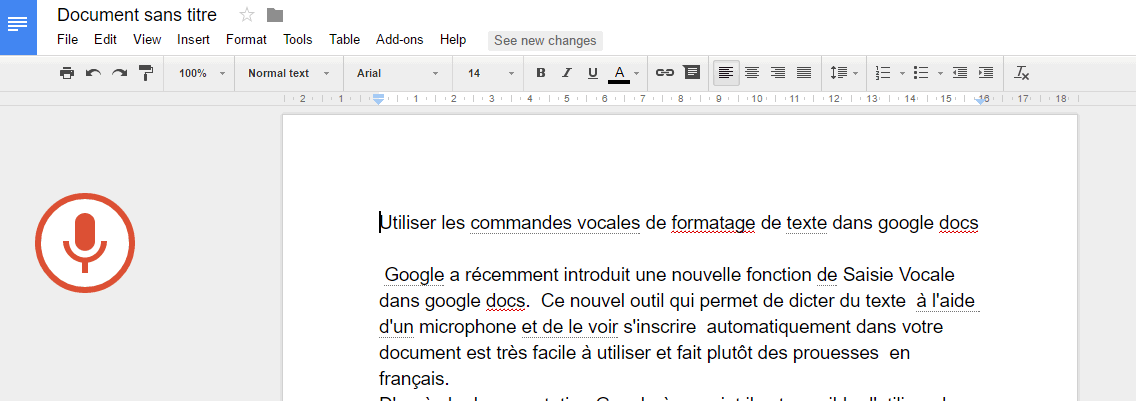This screenshot has height=401, width=1136.
Task: Toggle Bold formatting
Action: tap(540, 73)
